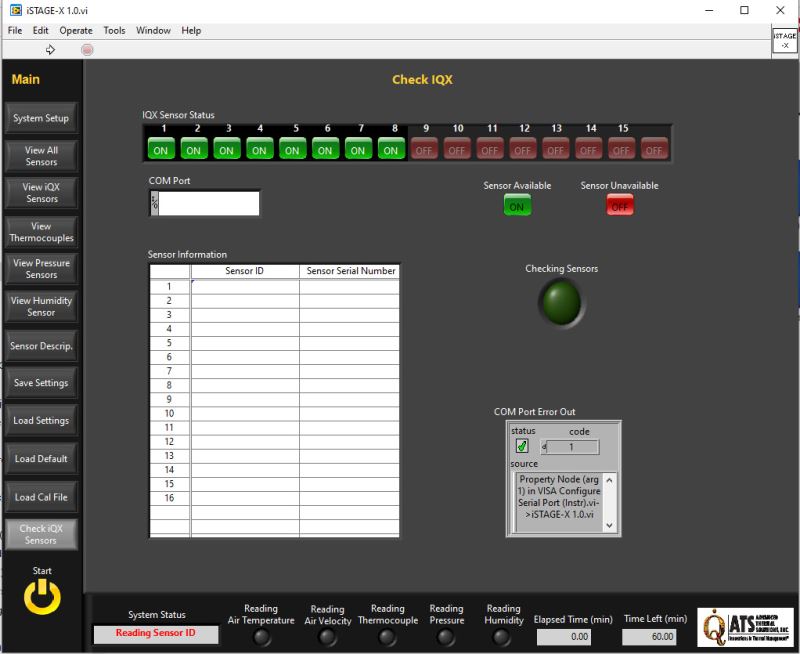The width and height of the screenshot is (800, 654).
Task: Click the System Setup button
Action: point(41,118)
